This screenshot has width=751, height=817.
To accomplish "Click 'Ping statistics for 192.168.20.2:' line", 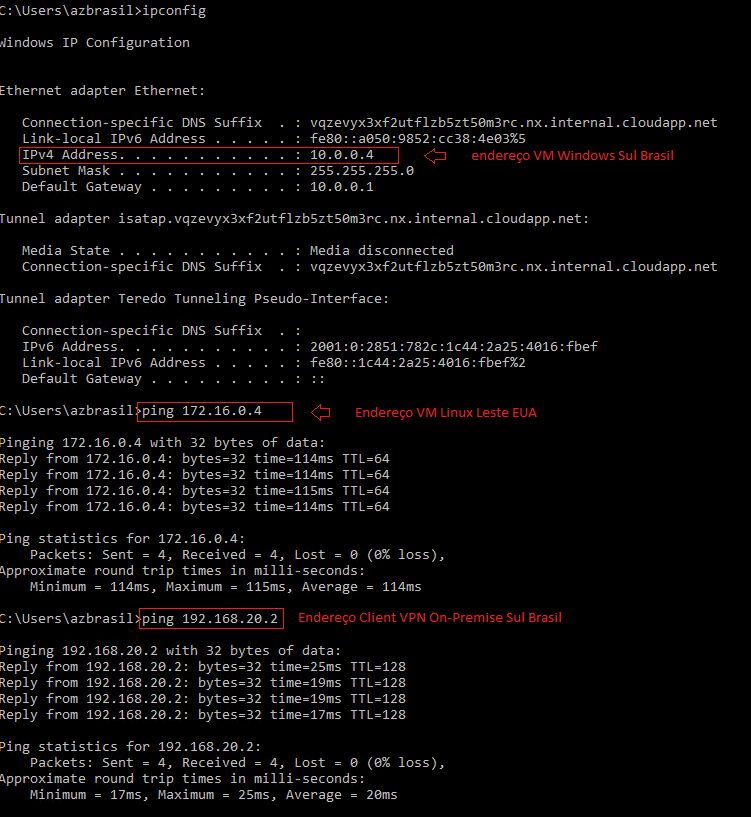I will pos(130,747).
